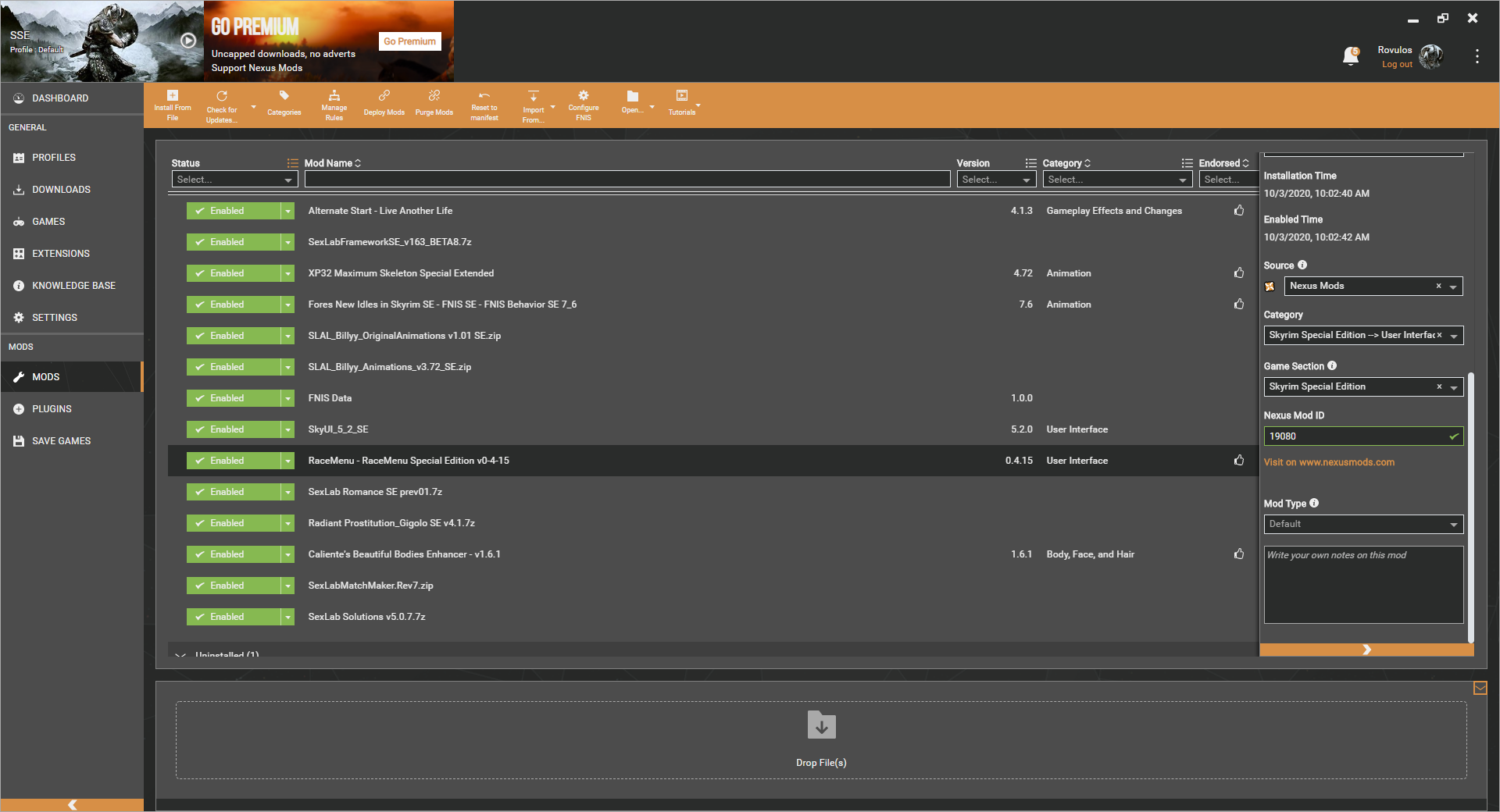Open the Dashboard page
1500x812 pixels.
pos(72,98)
